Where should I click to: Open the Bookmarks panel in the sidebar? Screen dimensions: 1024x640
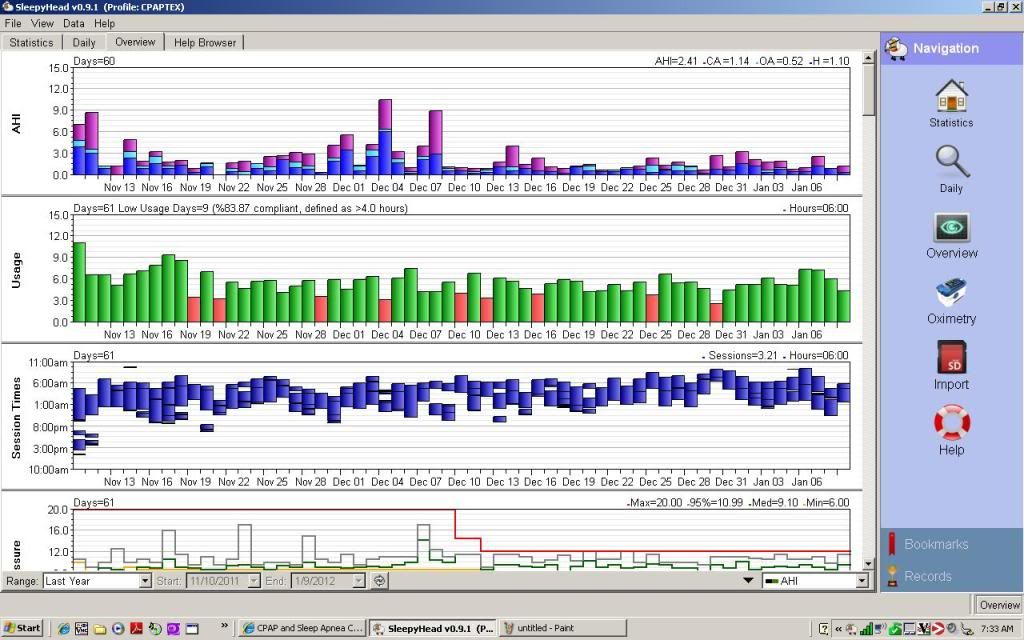coord(935,544)
